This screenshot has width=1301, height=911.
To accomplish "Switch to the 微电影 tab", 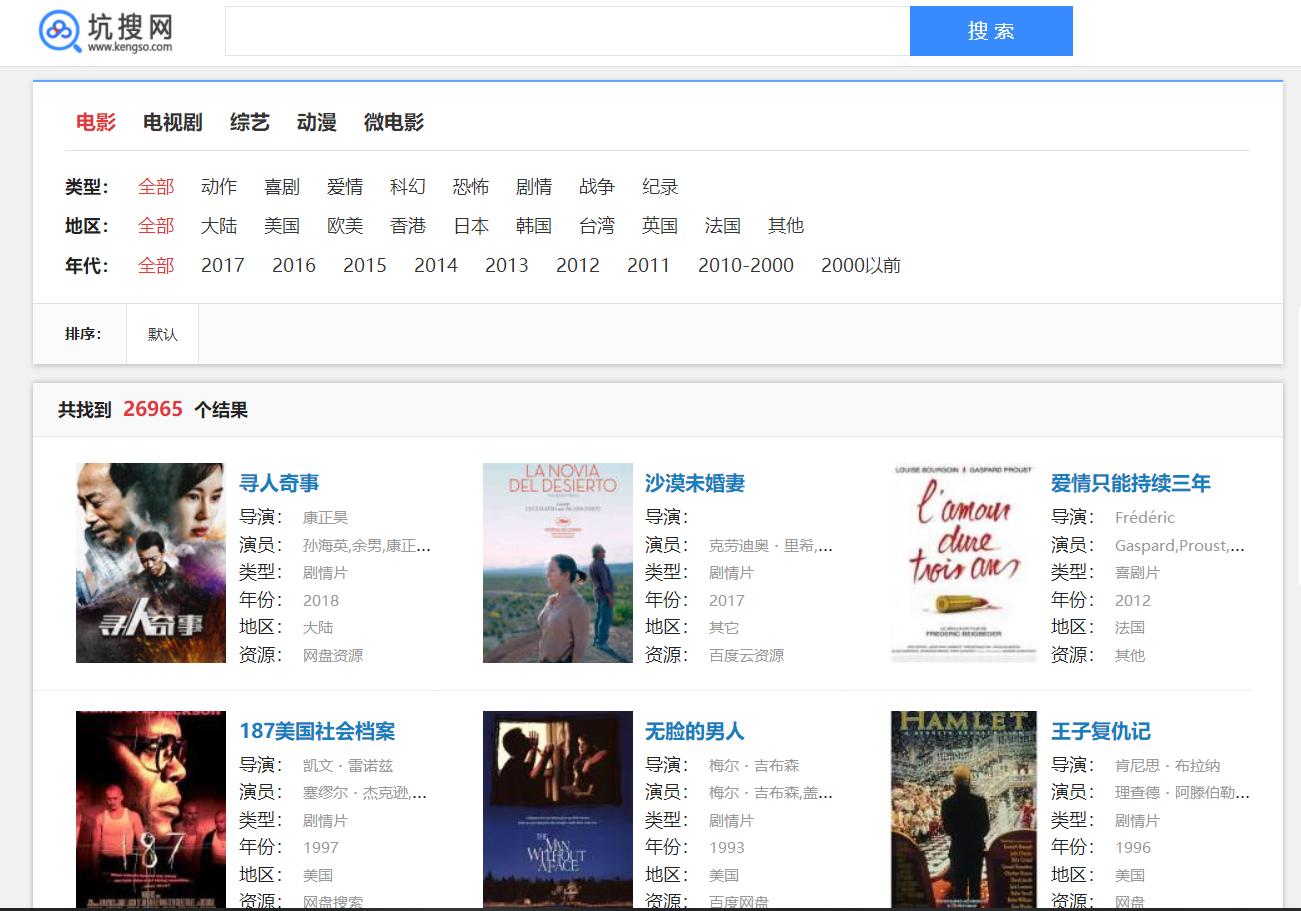I will [x=394, y=122].
